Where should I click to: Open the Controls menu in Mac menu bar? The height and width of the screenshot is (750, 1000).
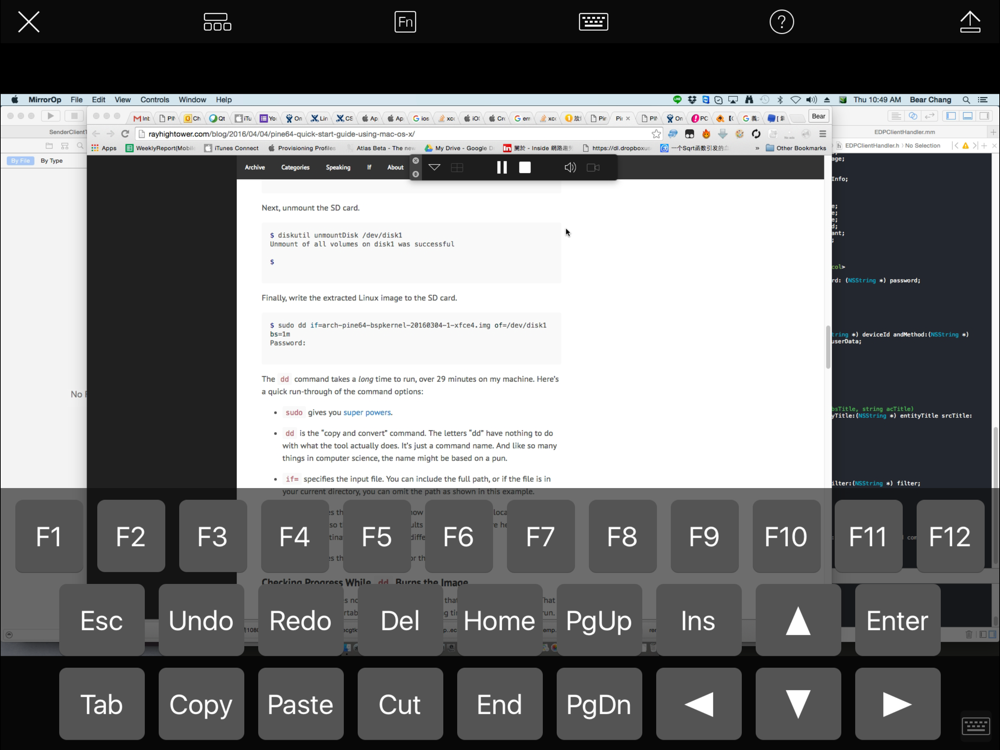[154, 99]
